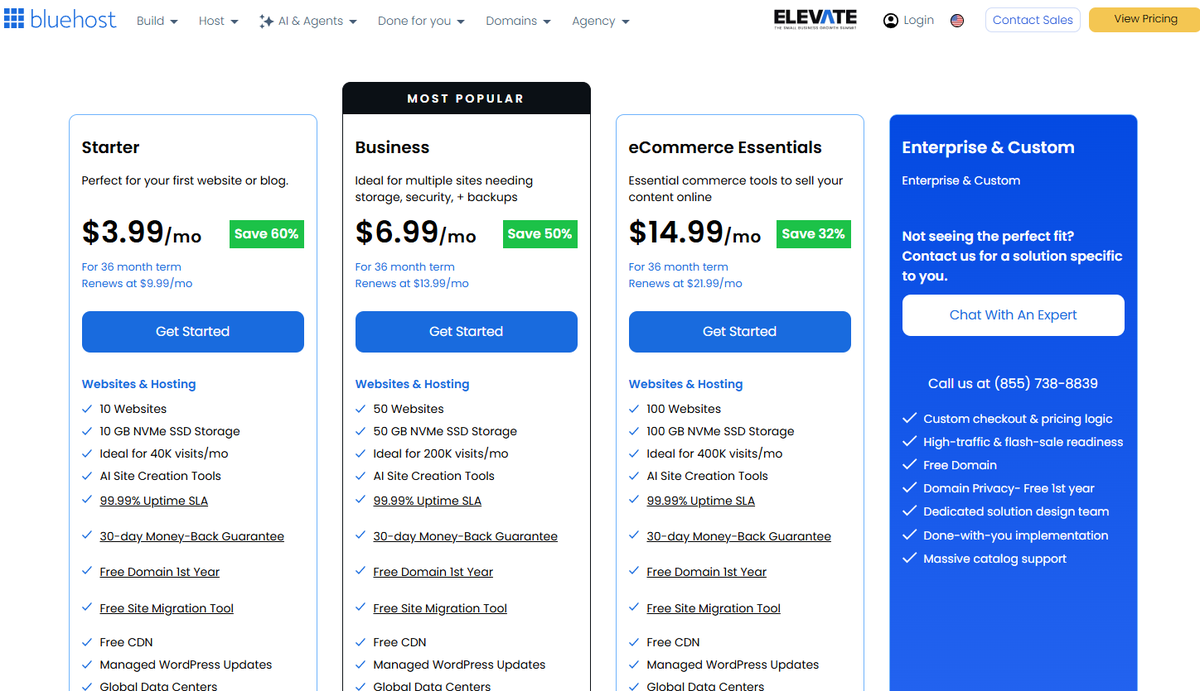This screenshot has height=691, width=1200.
Task: Open Starter 30-day Money-Back Guarantee link
Action: click(x=192, y=537)
